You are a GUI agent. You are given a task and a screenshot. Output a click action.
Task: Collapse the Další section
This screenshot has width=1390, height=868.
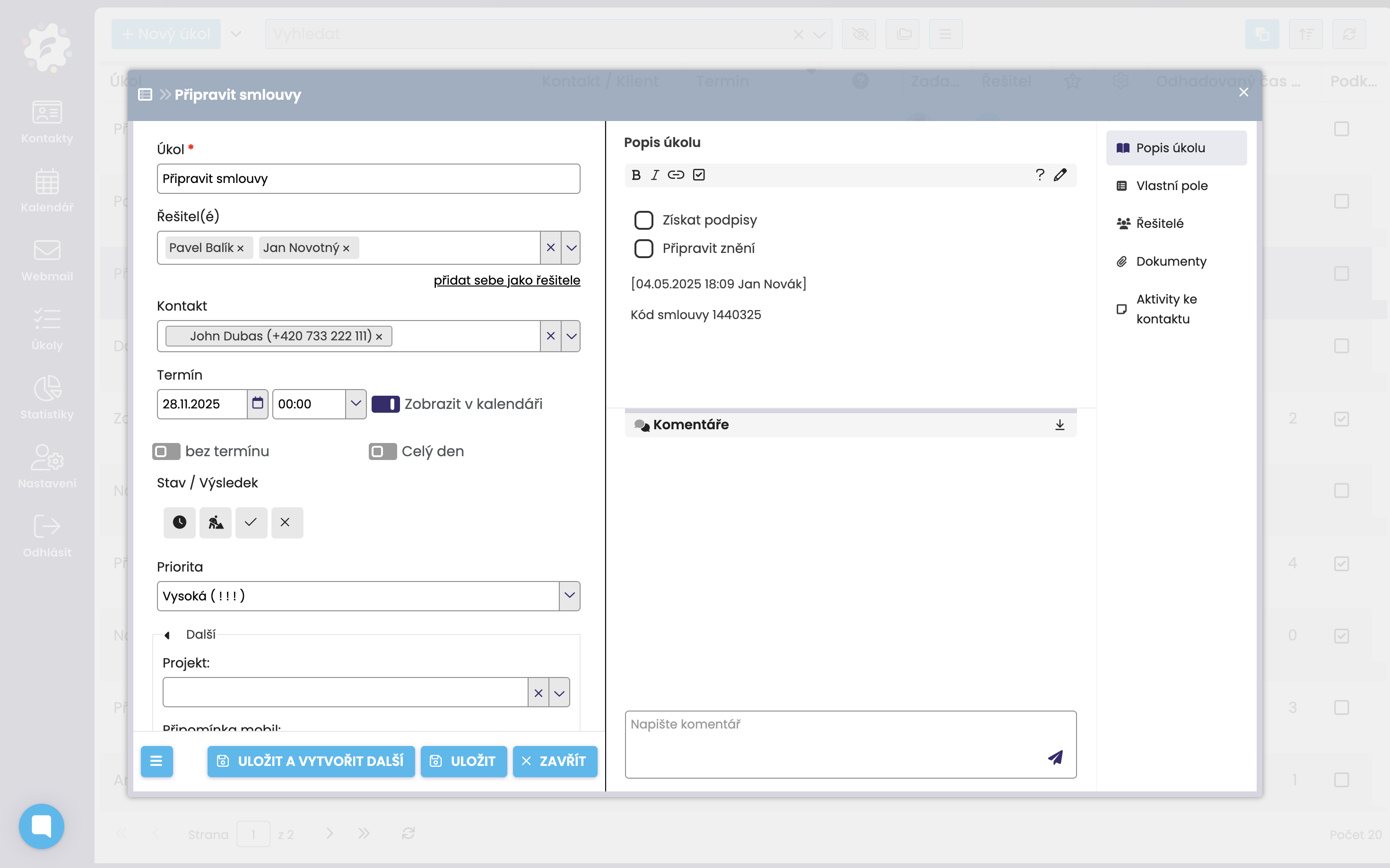coord(167,635)
